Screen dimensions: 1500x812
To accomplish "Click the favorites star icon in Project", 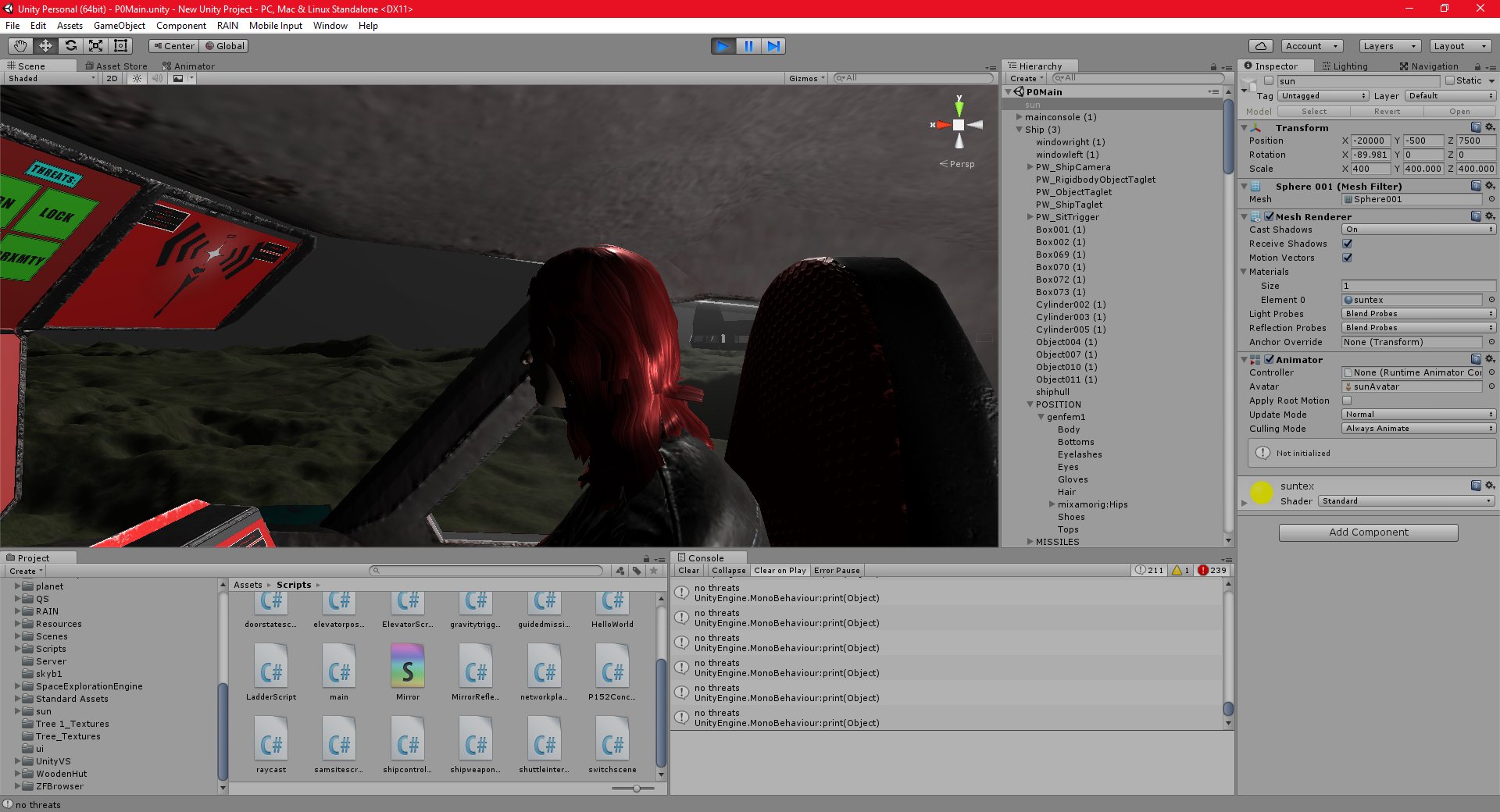I will (654, 571).
